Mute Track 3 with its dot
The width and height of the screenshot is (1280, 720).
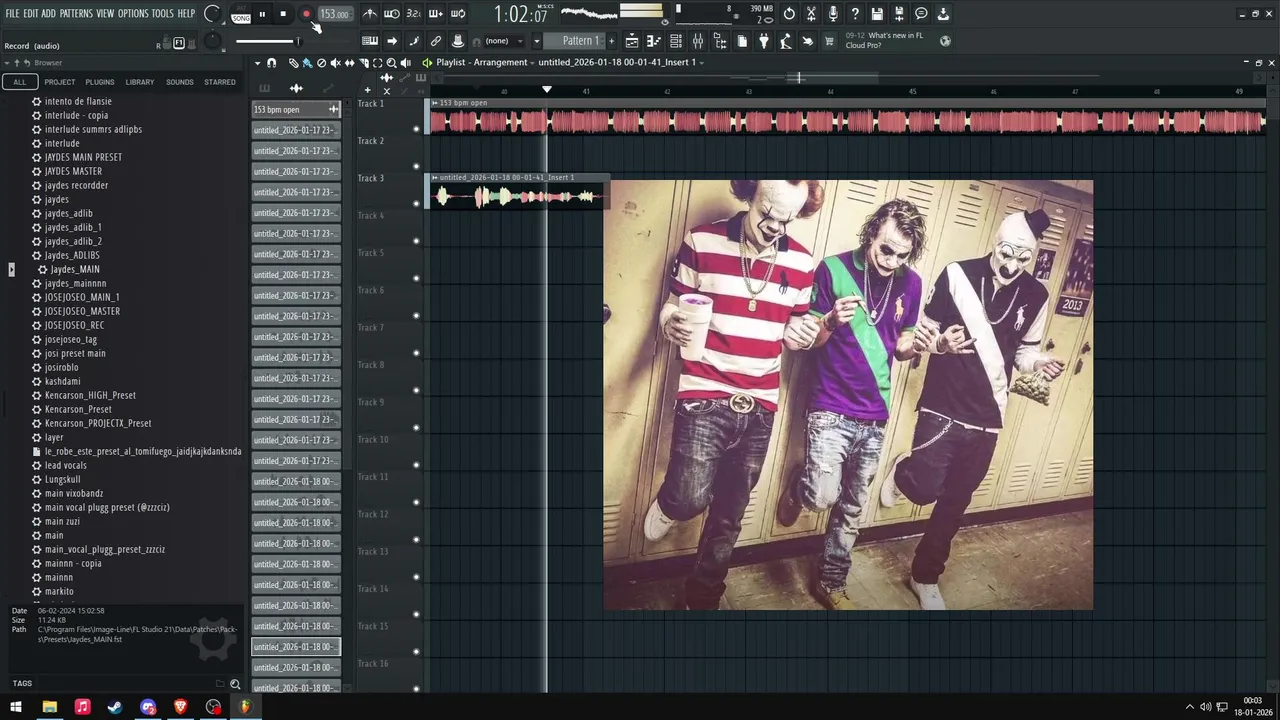416,204
